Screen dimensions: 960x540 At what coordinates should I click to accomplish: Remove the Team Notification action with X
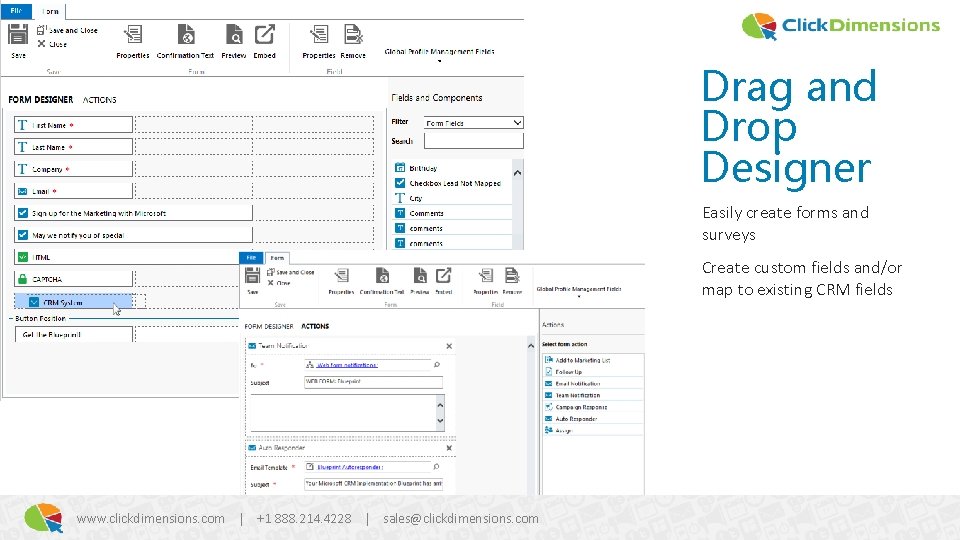tap(449, 346)
